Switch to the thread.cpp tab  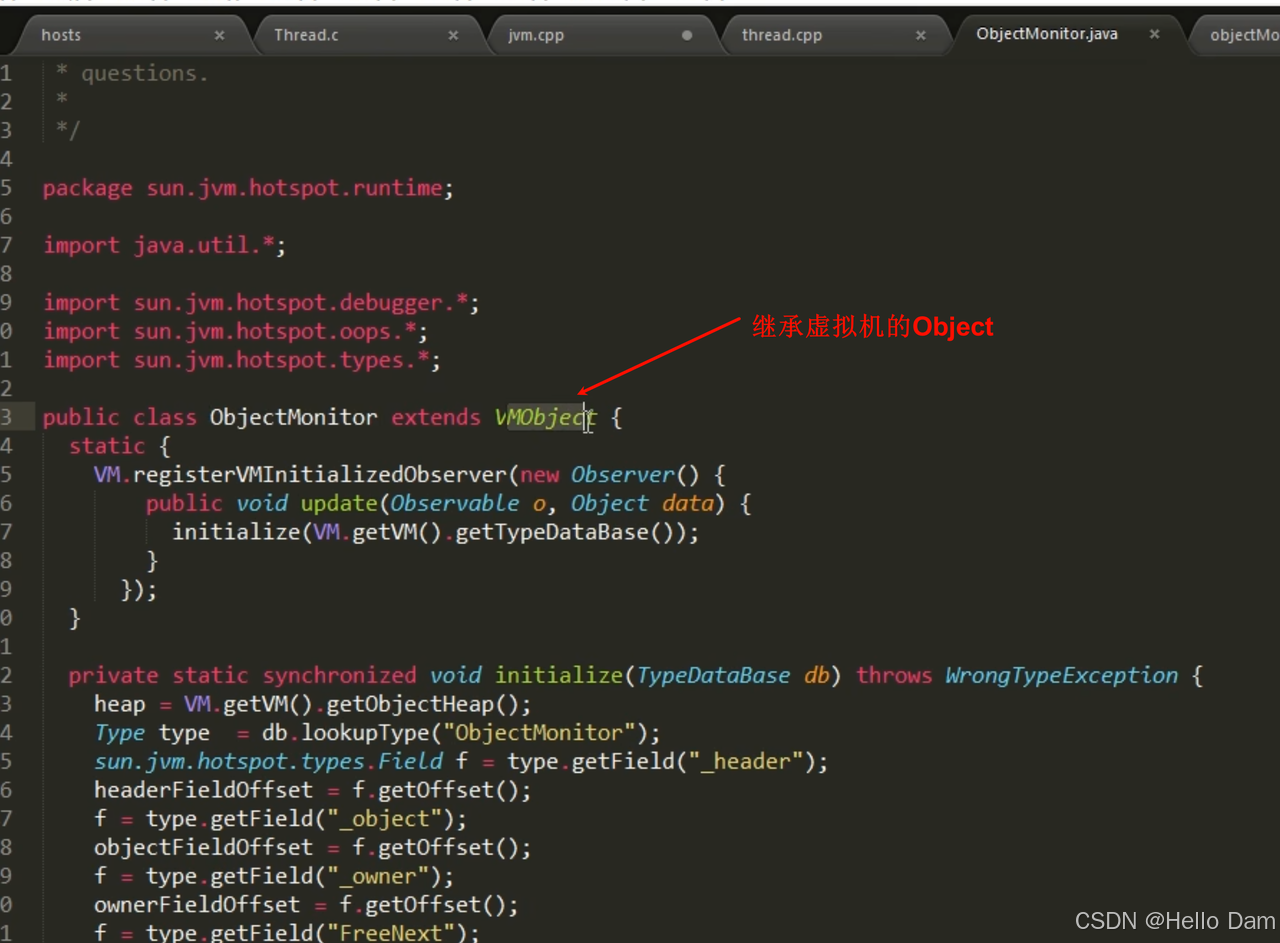tap(782, 35)
